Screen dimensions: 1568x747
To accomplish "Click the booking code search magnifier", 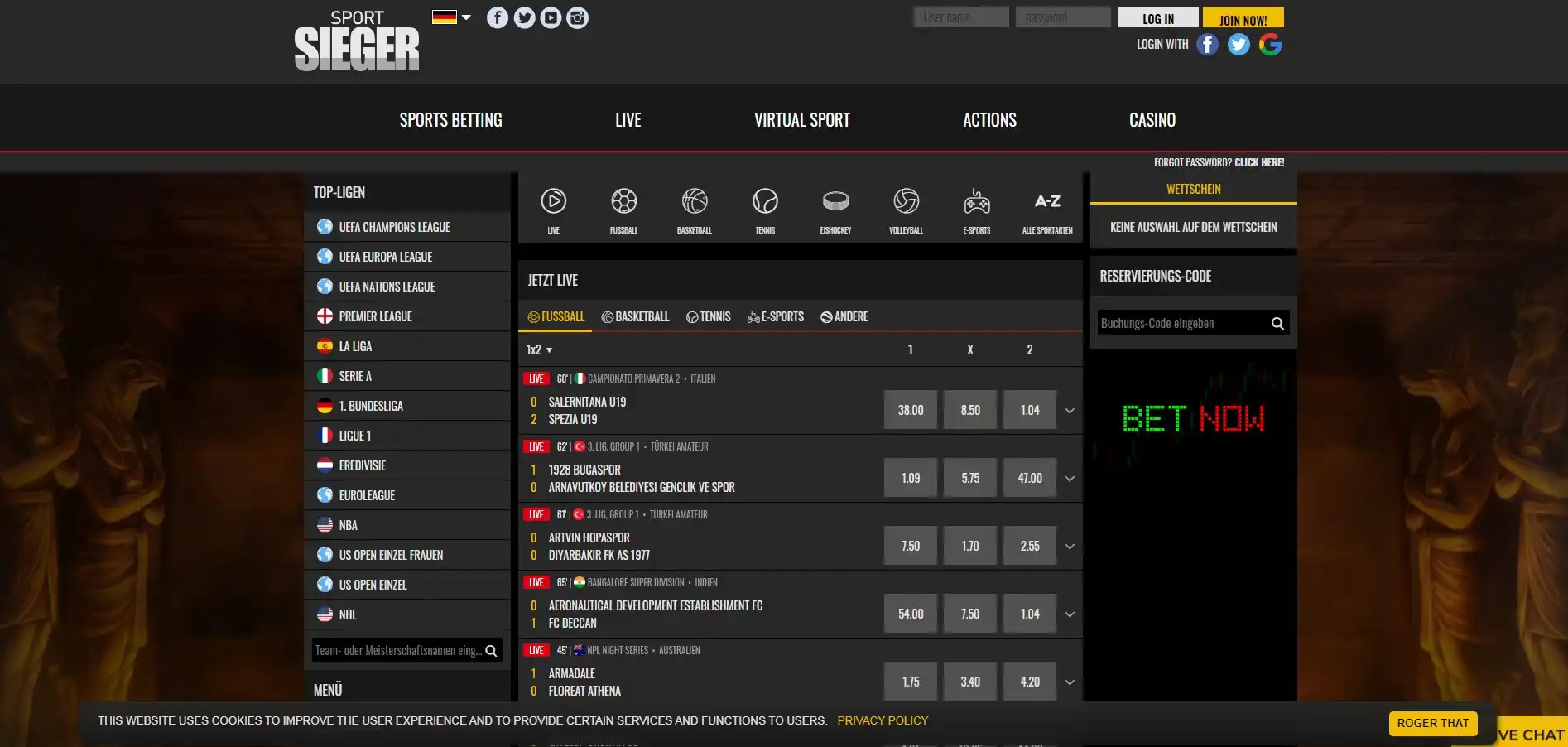I will coord(1277,324).
